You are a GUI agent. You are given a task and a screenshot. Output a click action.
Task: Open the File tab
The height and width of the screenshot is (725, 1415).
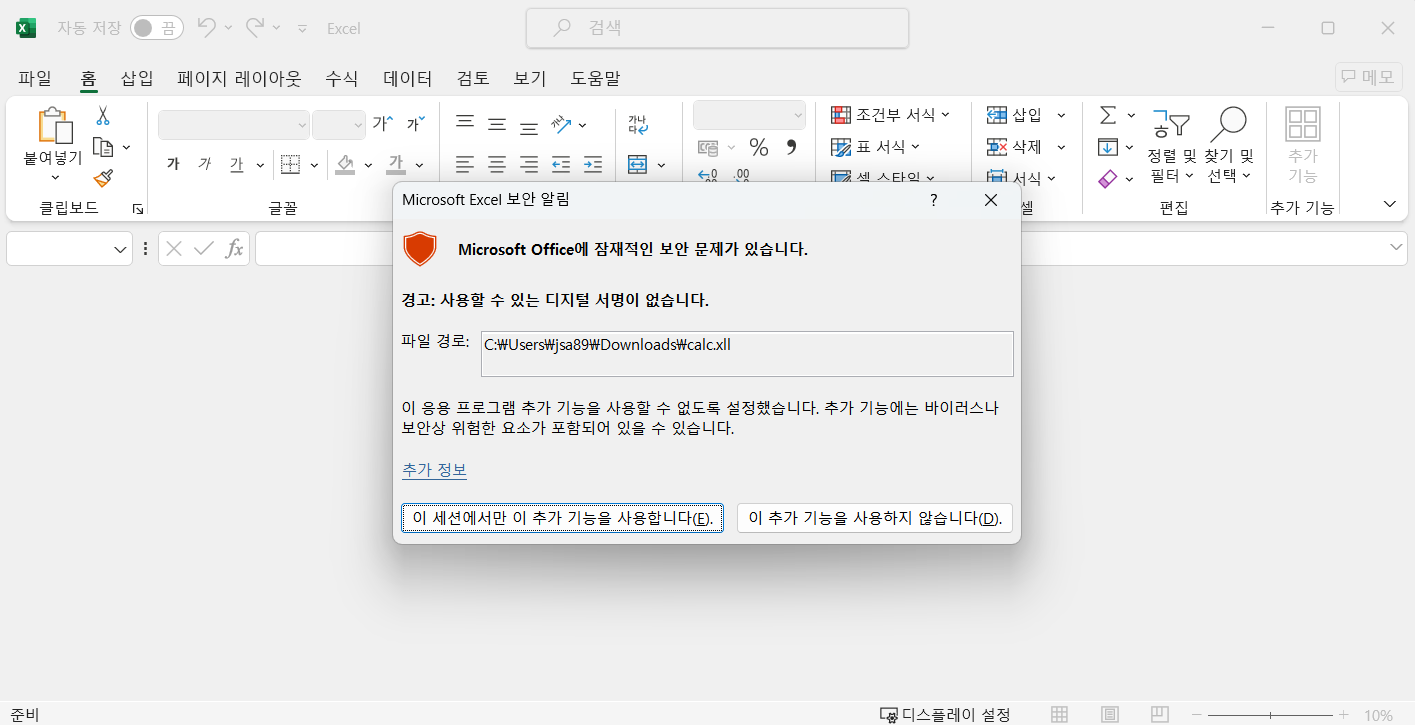(x=35, y=78)
